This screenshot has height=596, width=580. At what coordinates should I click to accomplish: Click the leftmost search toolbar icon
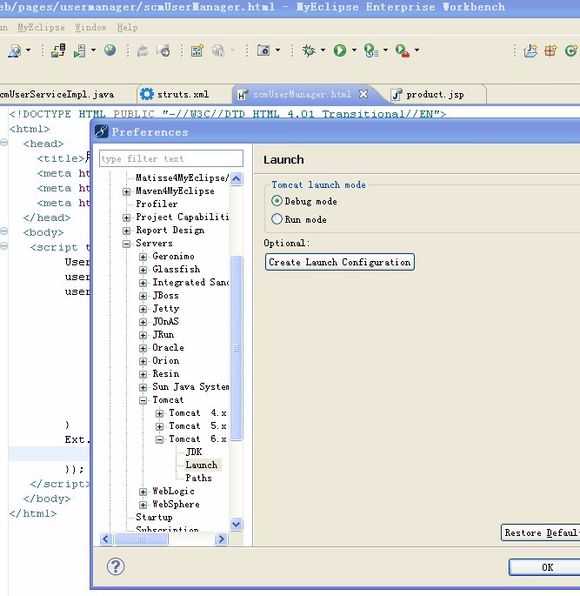click(x=15, y=50)
